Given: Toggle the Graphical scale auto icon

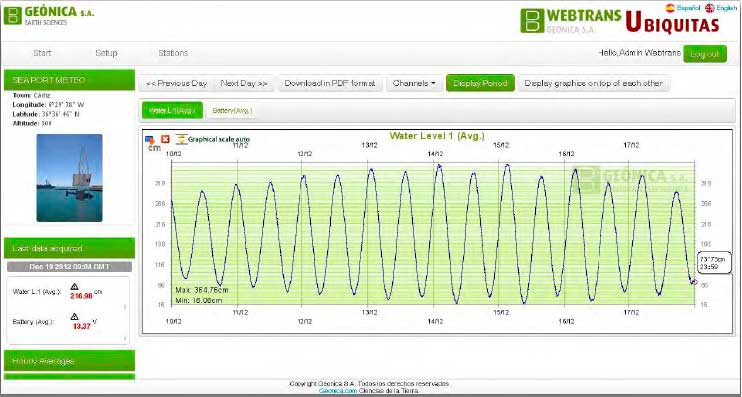Looking at the screenshot, I should point(181,139).
